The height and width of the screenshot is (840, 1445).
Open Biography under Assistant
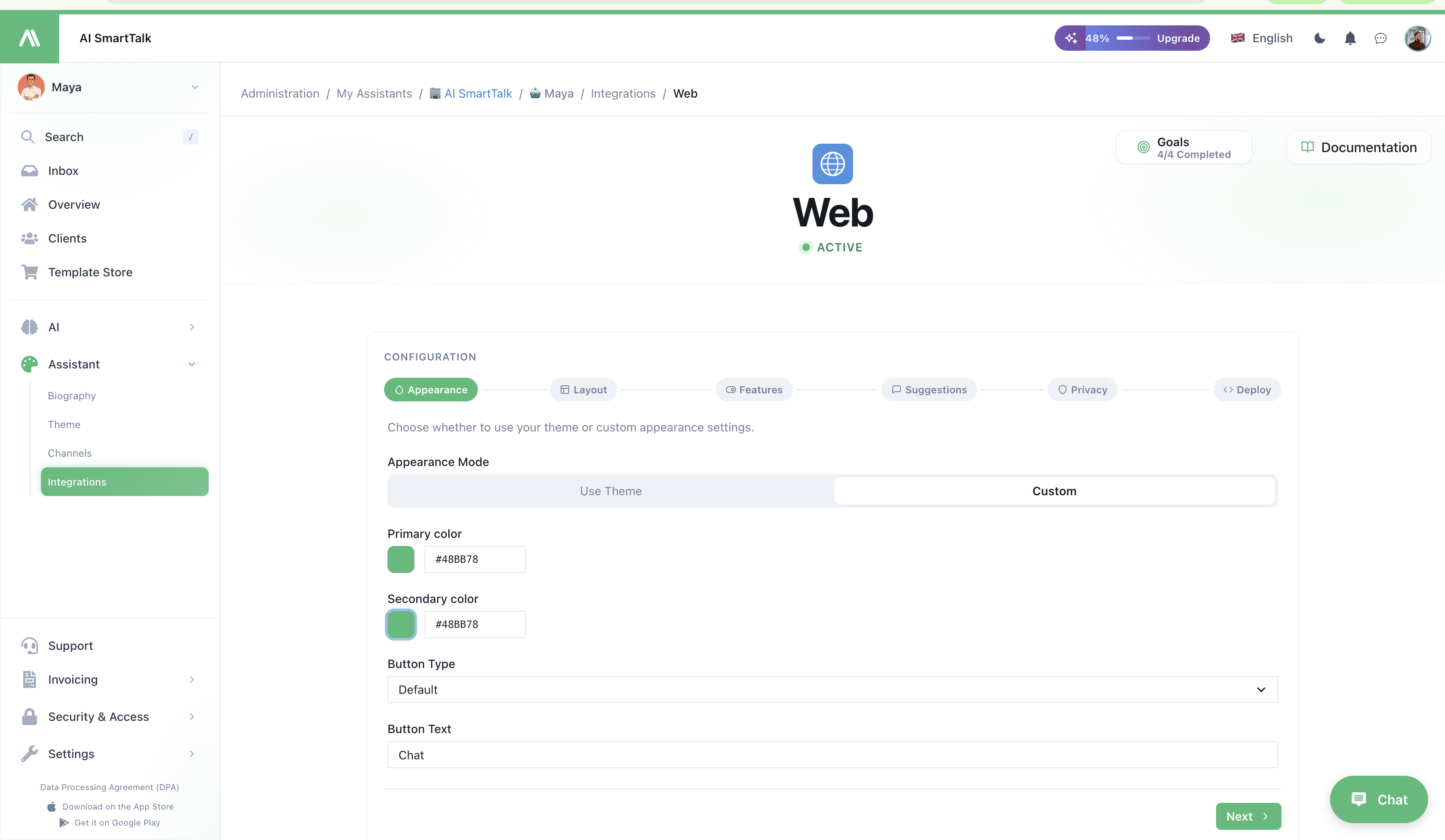[x=72, y=395]
